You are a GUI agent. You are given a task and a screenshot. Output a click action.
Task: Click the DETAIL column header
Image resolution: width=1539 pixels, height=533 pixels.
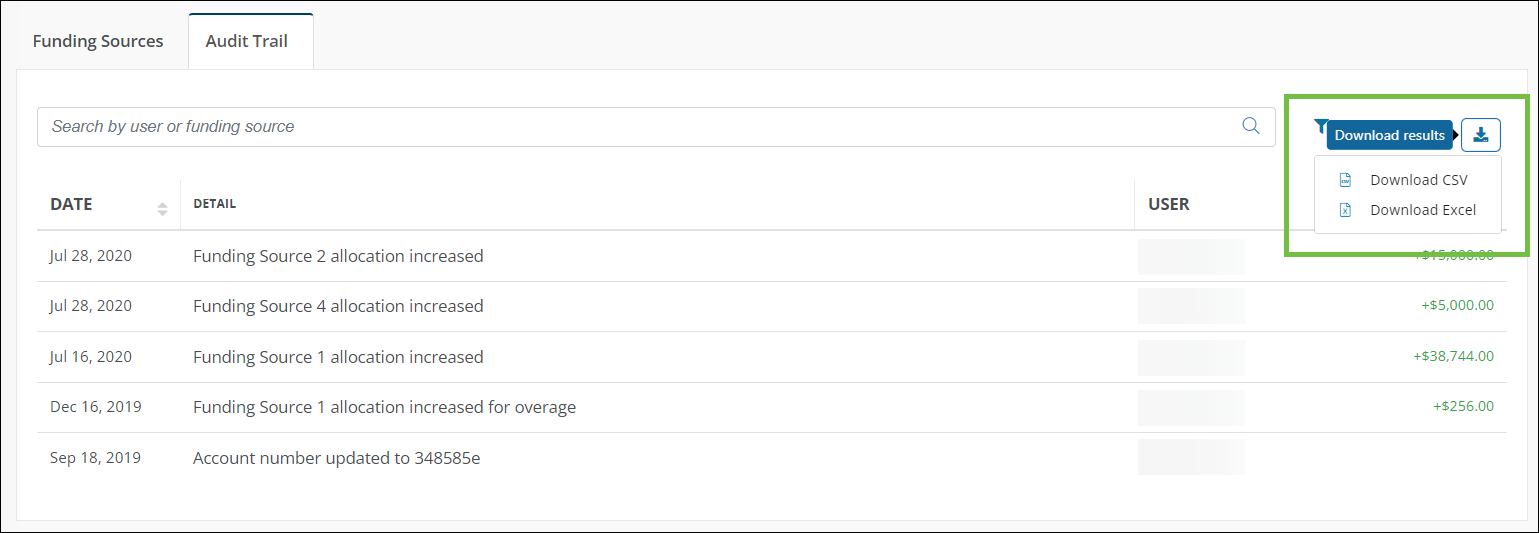[214, 204]
